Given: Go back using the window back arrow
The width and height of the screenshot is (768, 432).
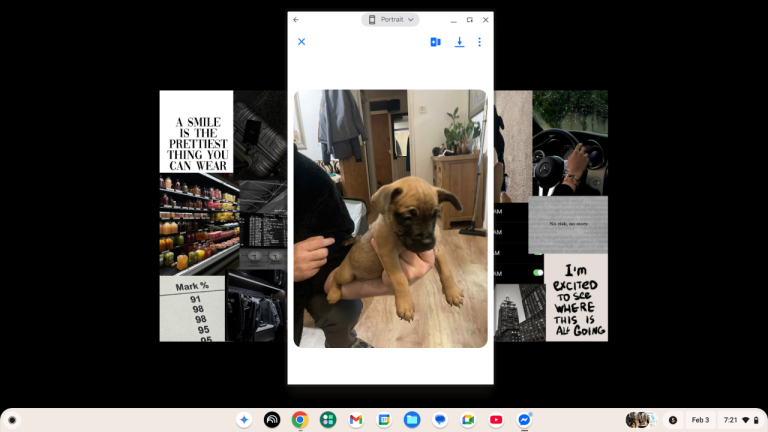Looking at the screenshot, I should tap(296, 20).
